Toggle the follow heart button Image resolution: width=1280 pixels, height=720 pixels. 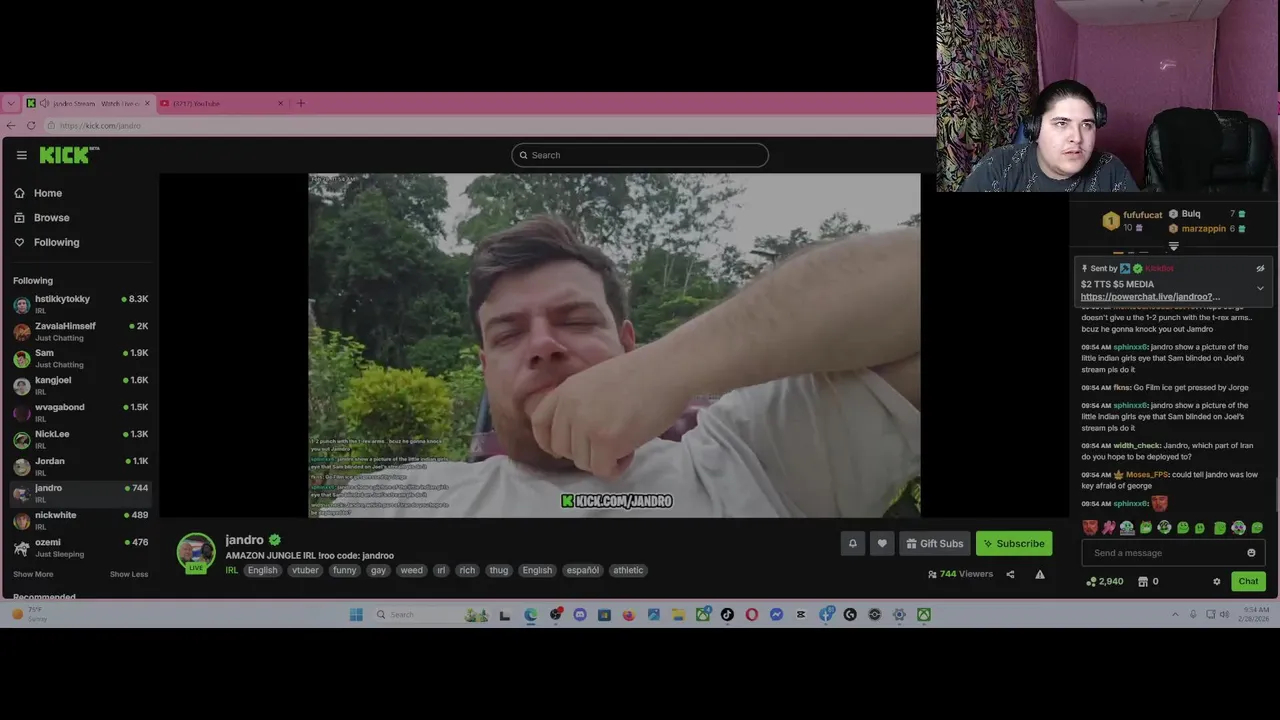tap(882, 543)
